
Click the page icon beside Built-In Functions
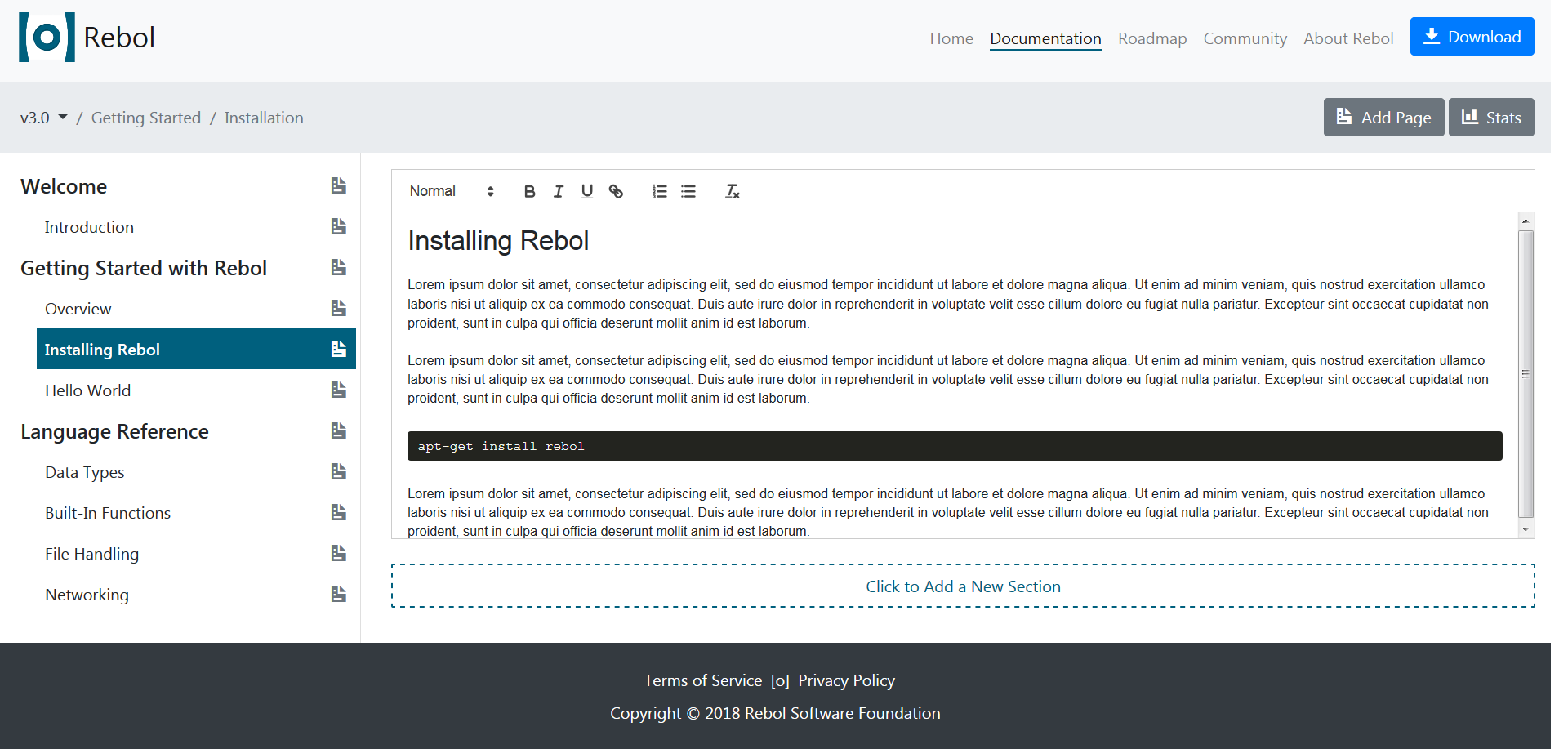[339, 512]
